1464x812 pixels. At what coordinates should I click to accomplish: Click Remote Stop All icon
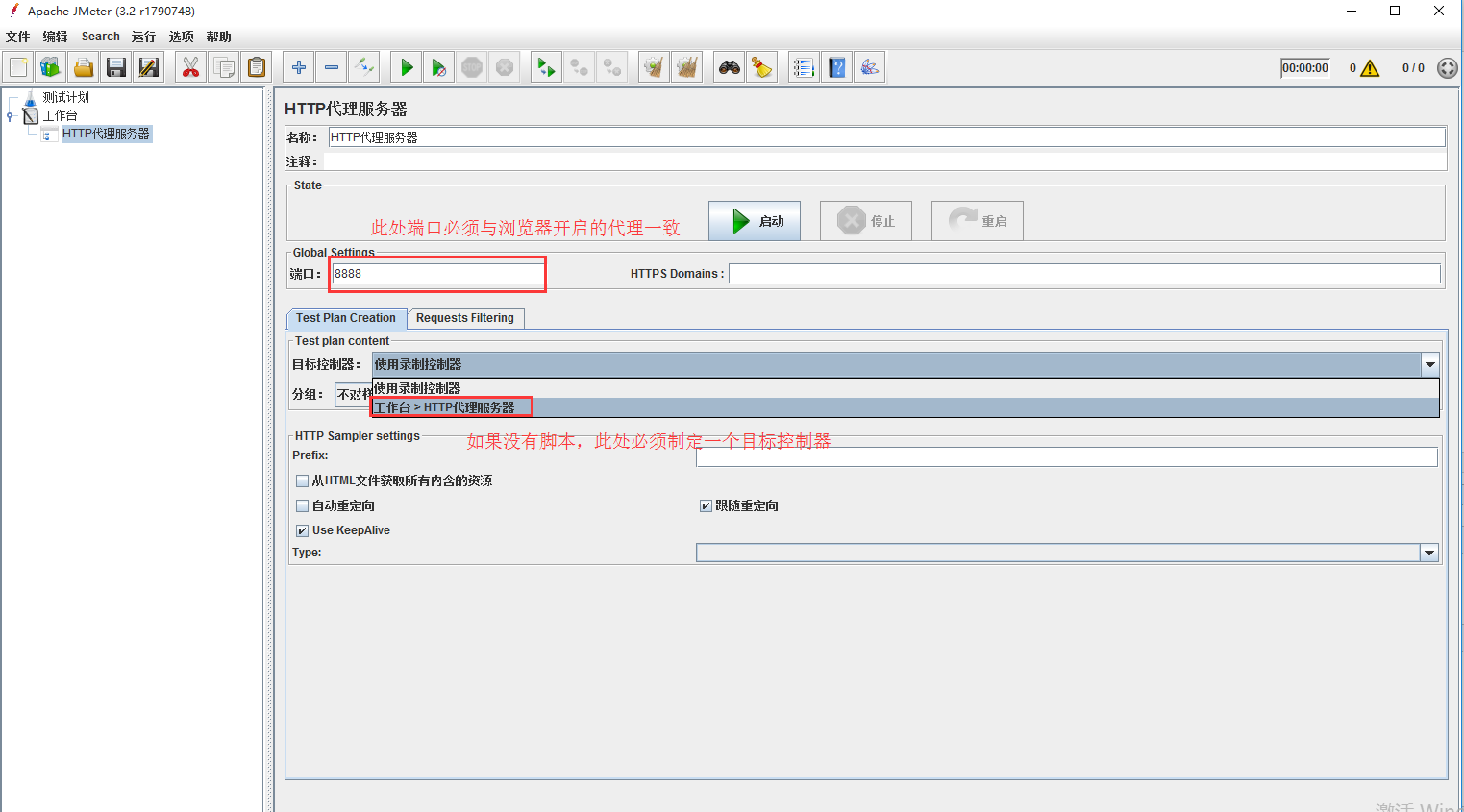[580, 67]
